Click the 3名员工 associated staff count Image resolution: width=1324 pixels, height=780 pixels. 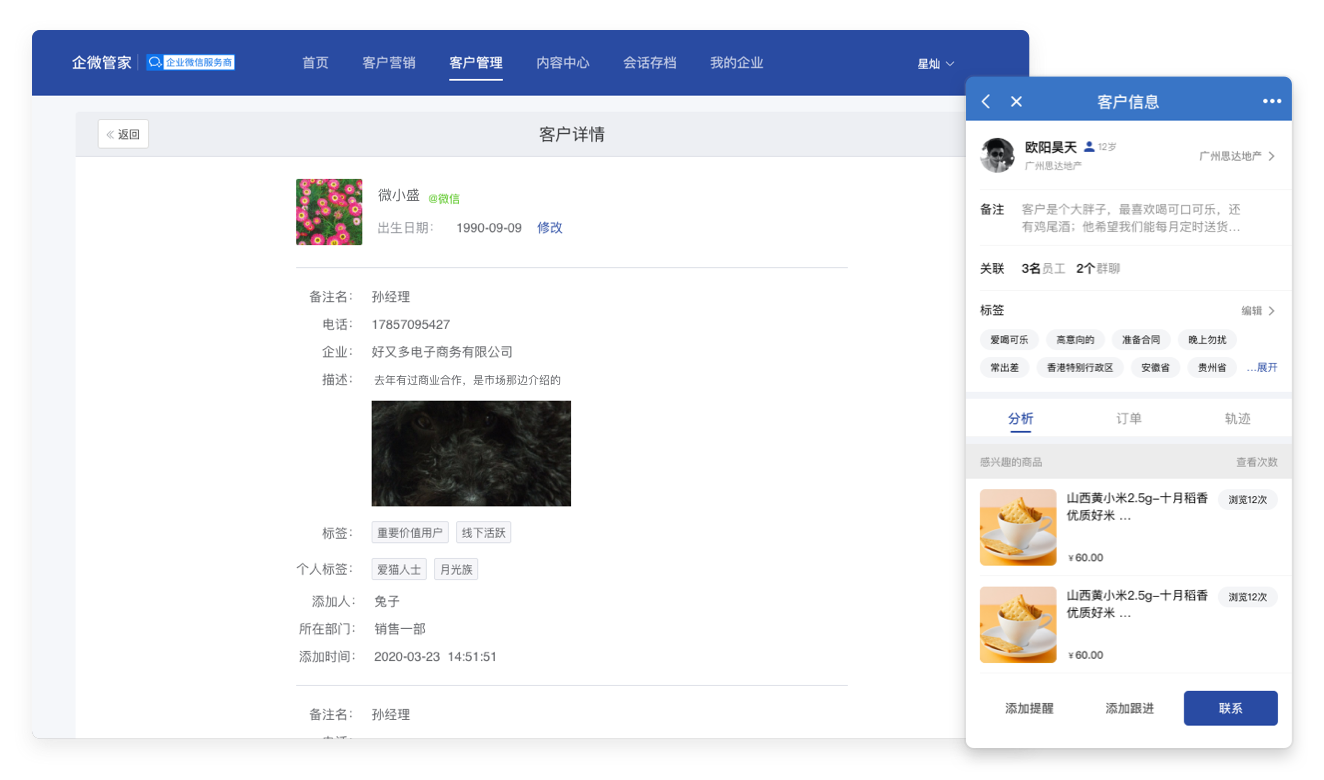click(1043, 269)
